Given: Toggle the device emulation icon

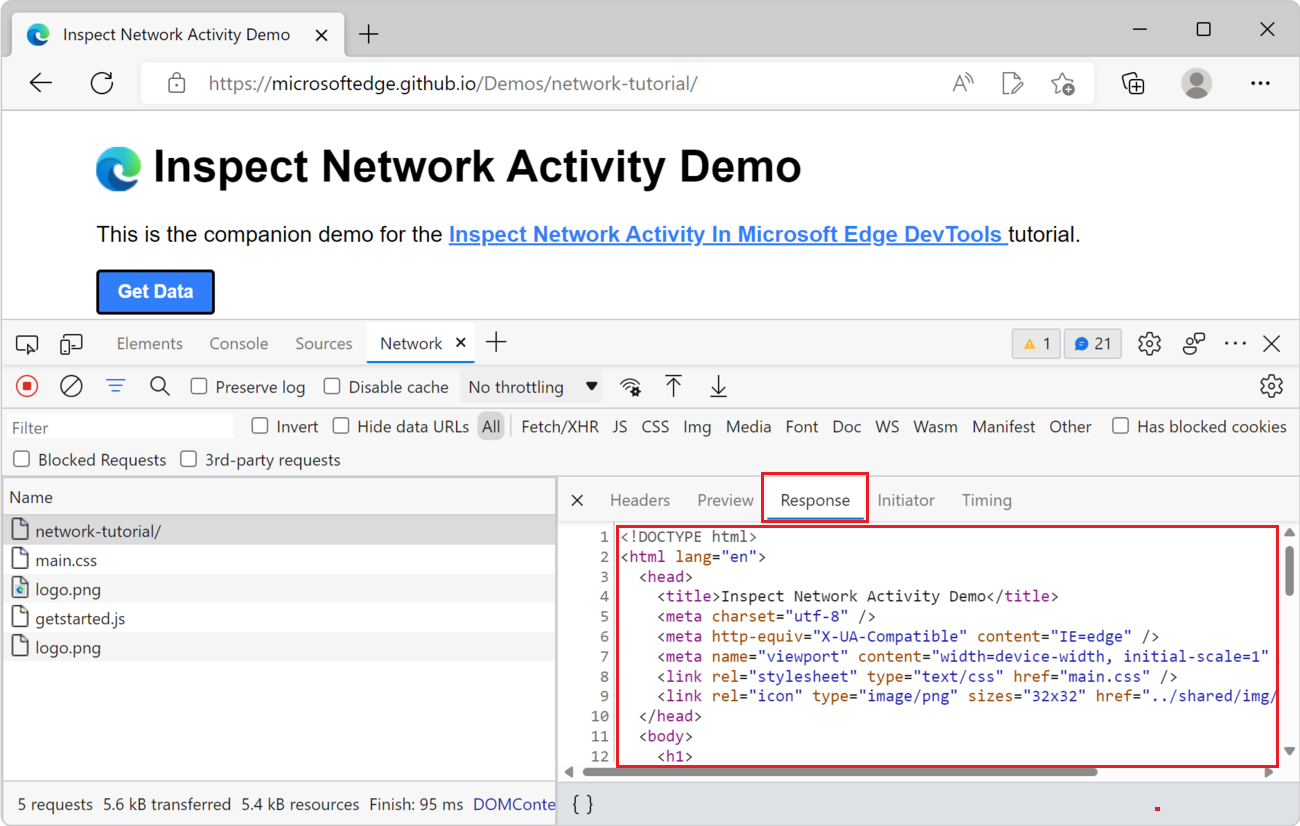Looking at the screenshot, I should [x=71, y=344].
